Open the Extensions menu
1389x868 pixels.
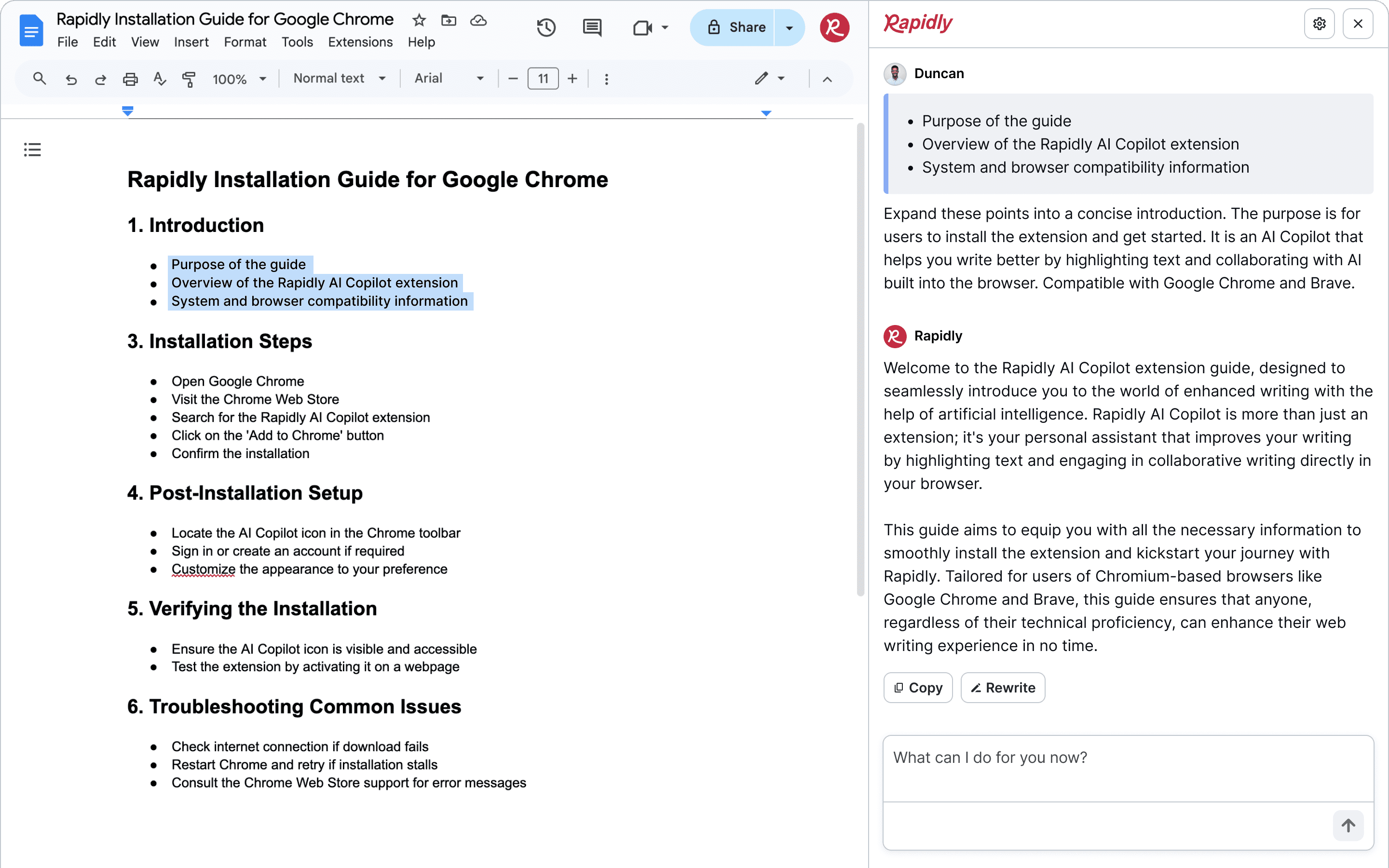360,42
